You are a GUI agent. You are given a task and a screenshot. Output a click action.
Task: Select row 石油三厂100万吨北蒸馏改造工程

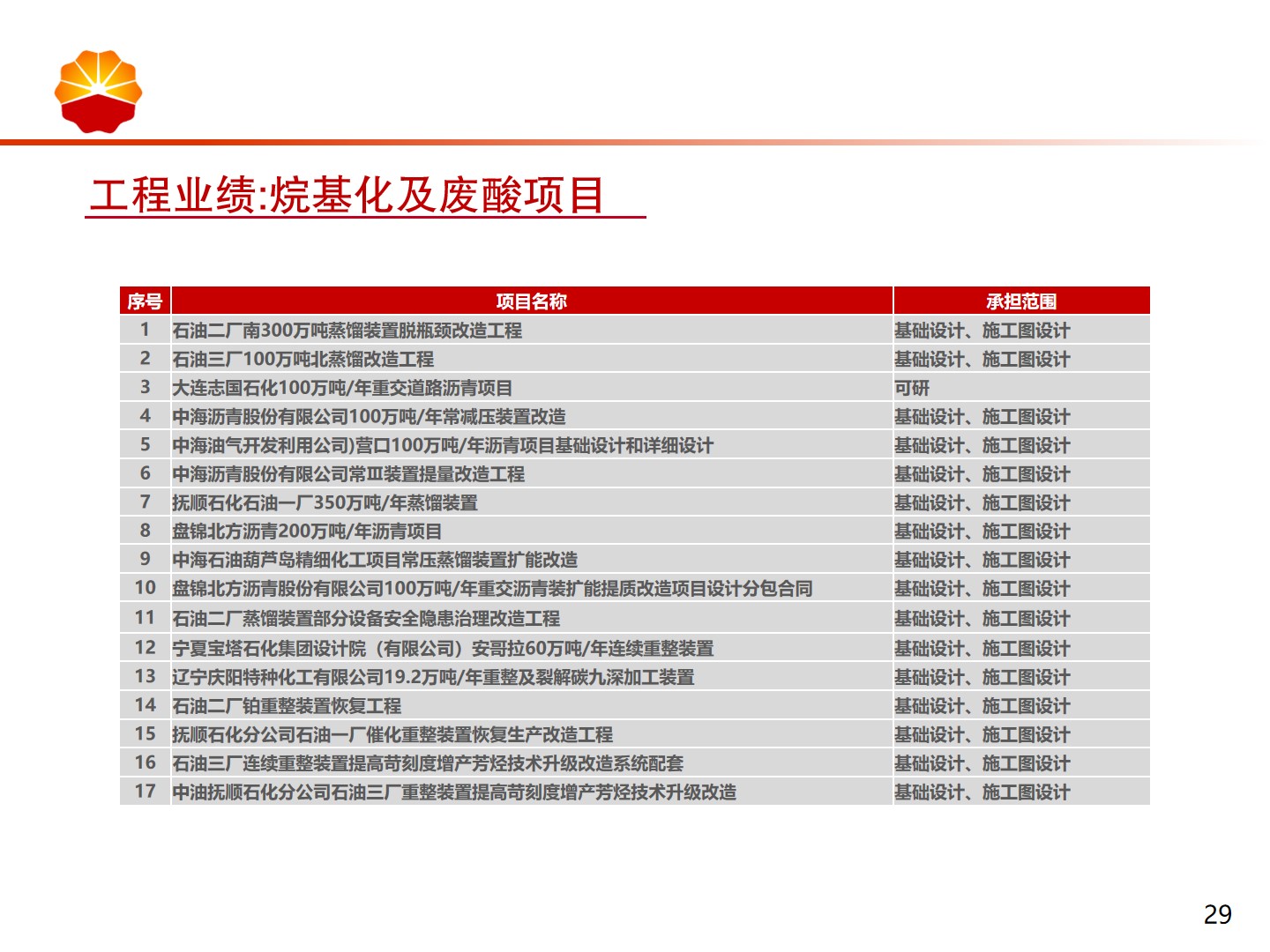pyautogui.click(x=635, y=359)
